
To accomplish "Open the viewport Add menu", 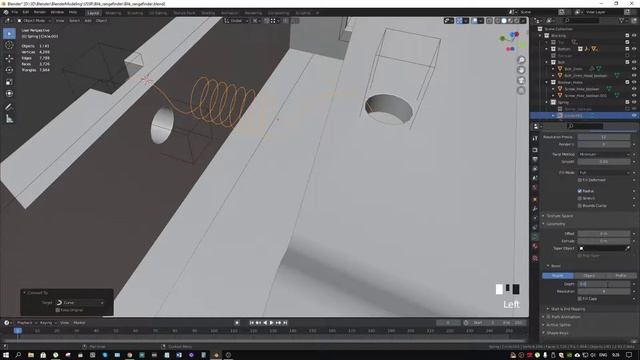I will [x=88, y=20].
